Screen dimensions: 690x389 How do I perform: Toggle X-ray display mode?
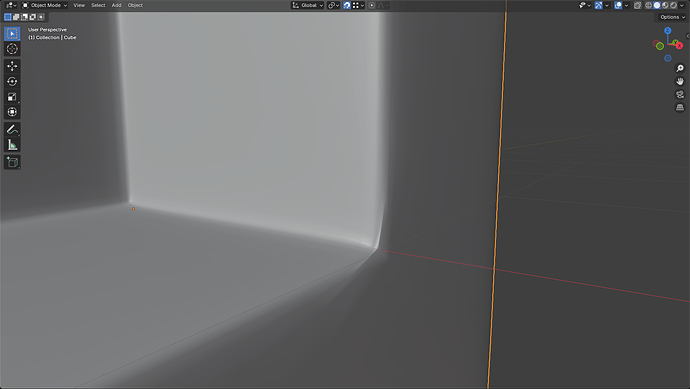pyautogui.click(x=637, y=5)
